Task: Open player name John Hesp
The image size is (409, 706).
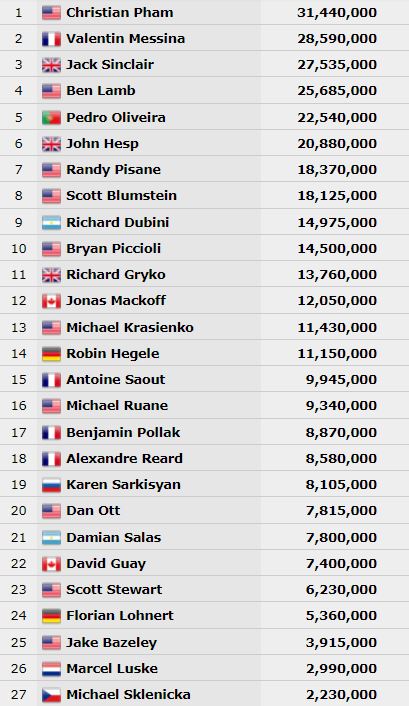Action: coord(102,144)
